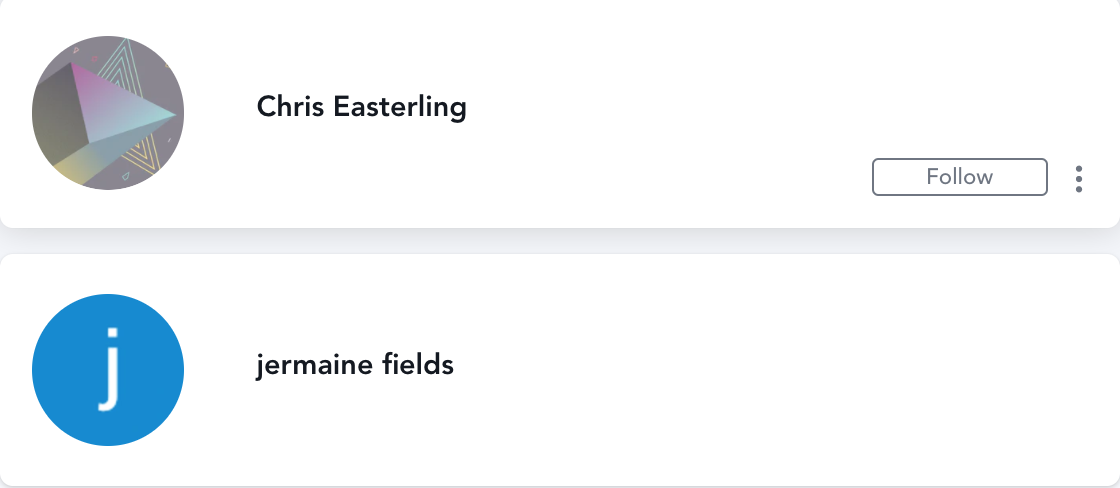The width and height of the screenshot is (1120, 488).
Task: Click jermaine fields' blue letter avatar
Action: [108, 370]
